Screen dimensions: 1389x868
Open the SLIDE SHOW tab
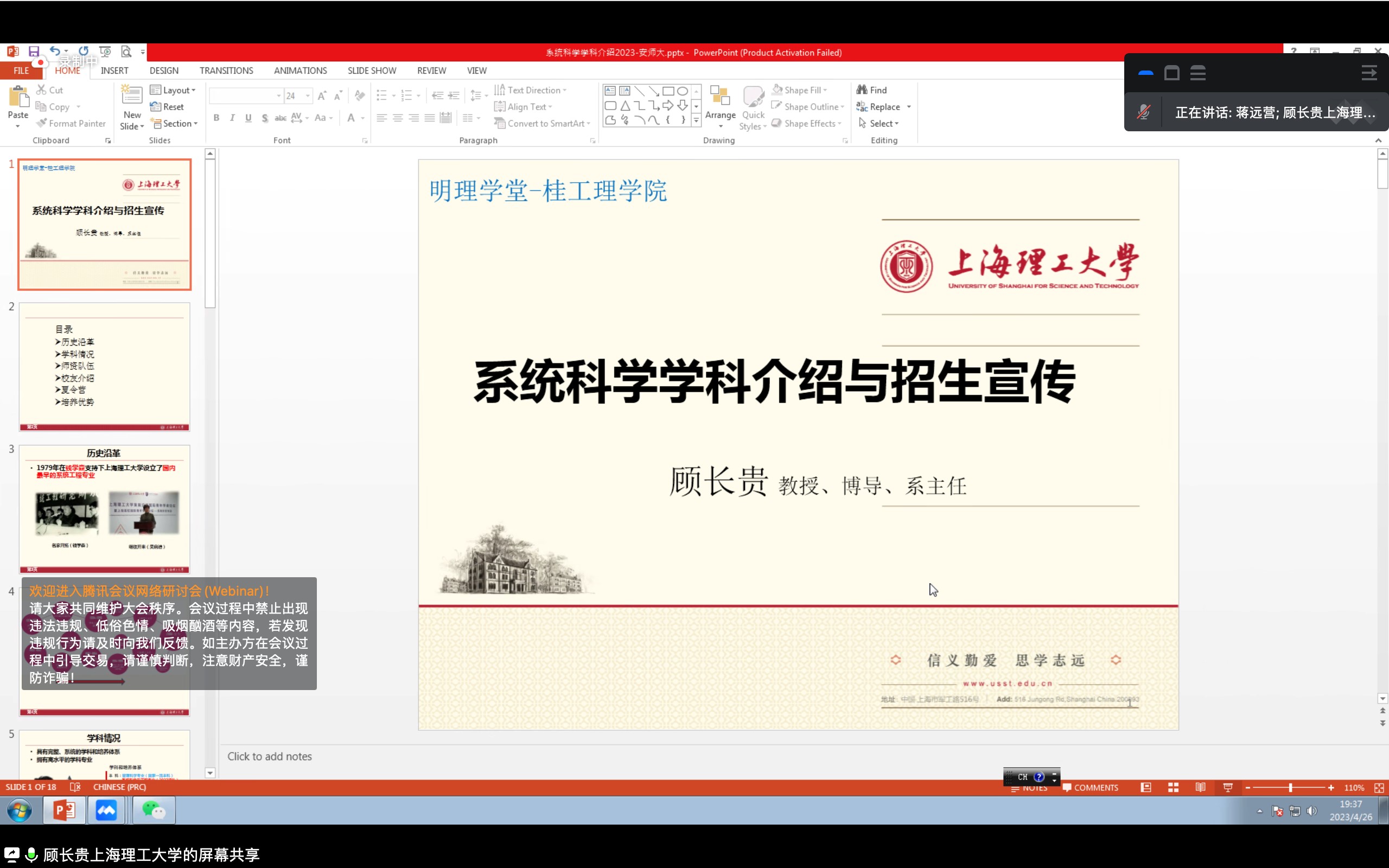pyautogui.click(x=371, y=71)
